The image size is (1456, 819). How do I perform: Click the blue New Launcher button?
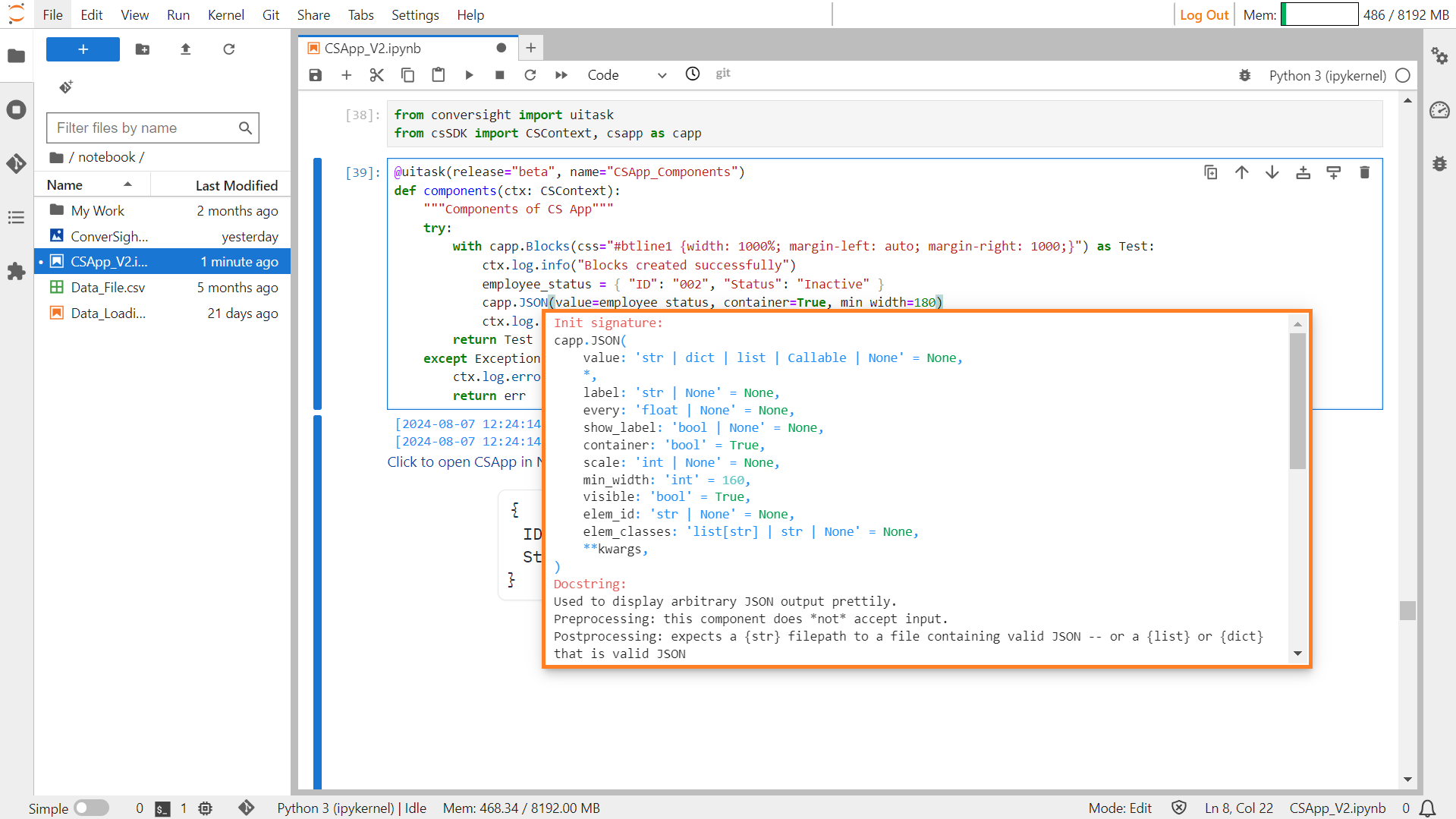[83, 49]
